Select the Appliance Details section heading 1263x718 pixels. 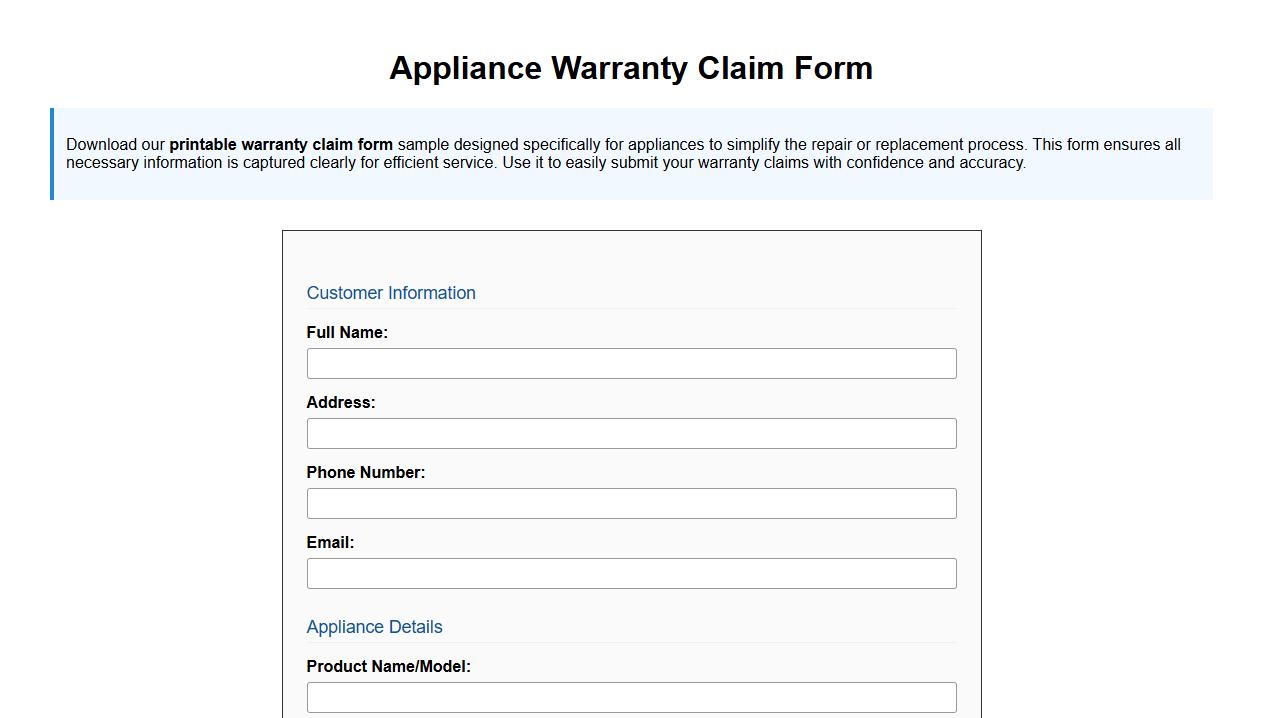tap(374, 627)
